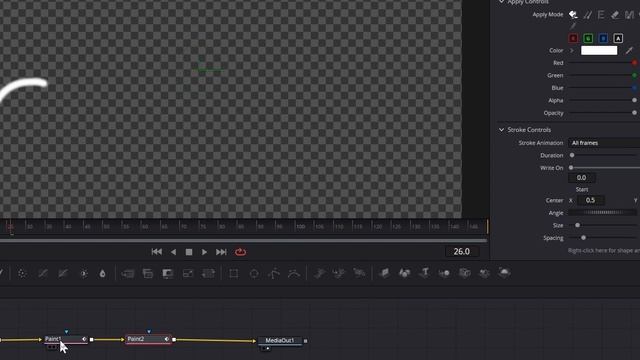Image resolution: width=640 pixels, height=360 pixels.
Task: Select the Stamp apply mode below Color mode
Action: coord(573,26)
